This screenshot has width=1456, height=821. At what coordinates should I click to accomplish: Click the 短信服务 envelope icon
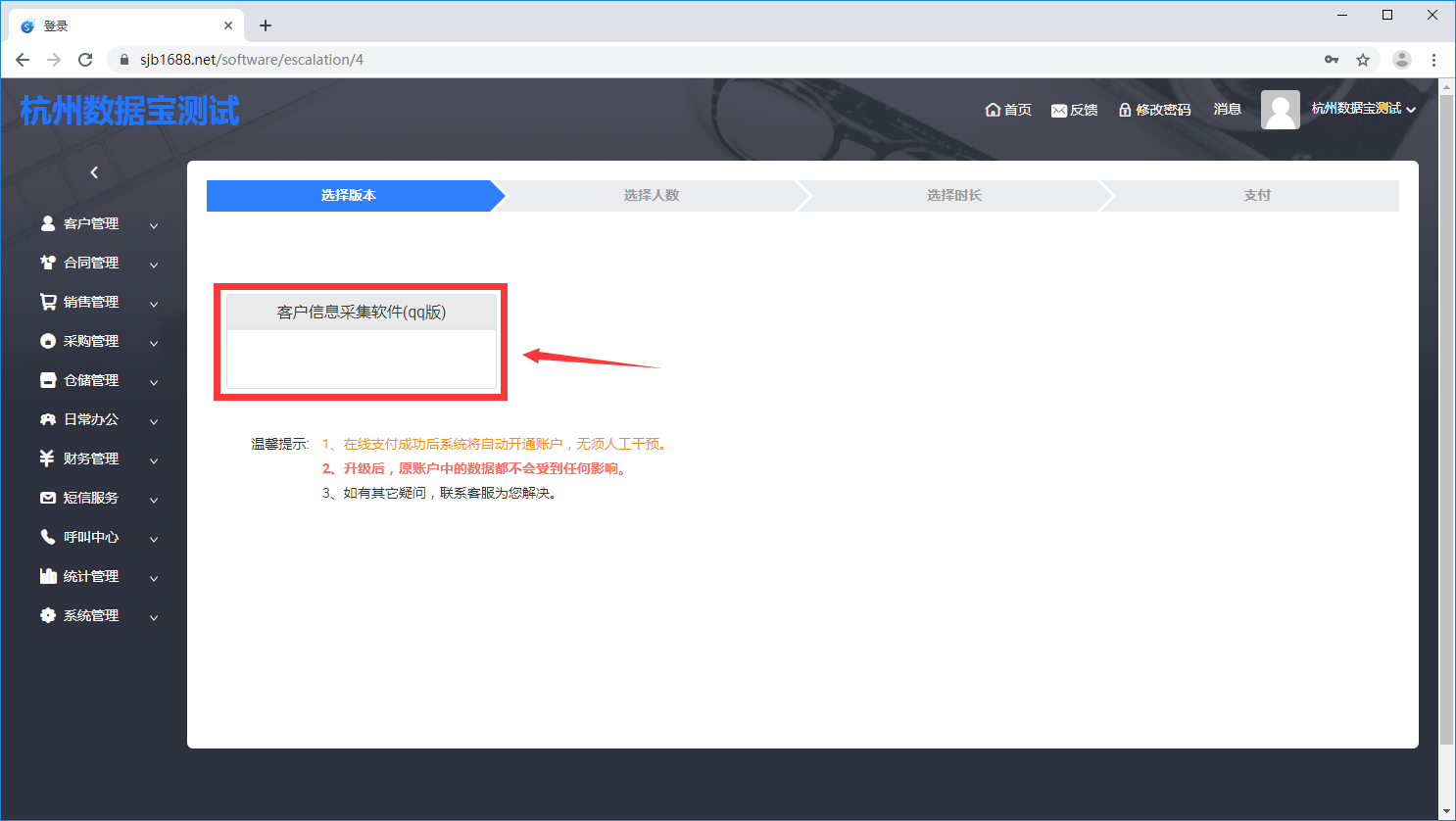(47, 498)
